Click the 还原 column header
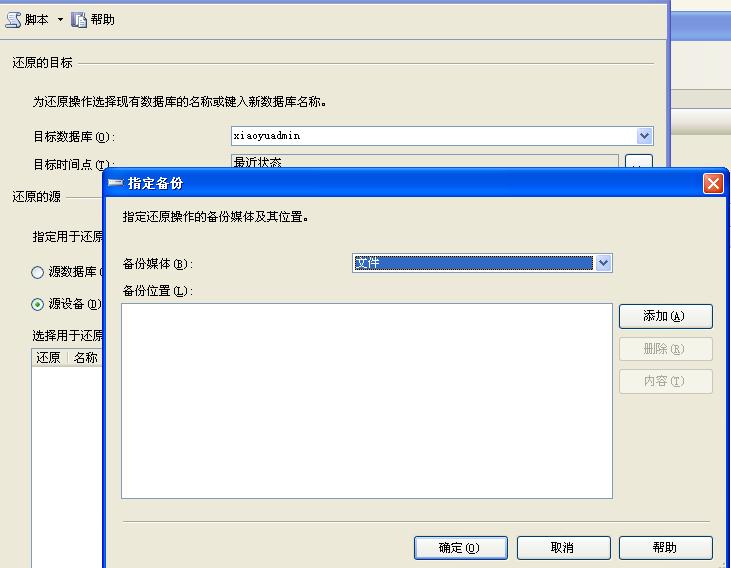The width and height of the screenshot is (731, 568). [49, 358]
